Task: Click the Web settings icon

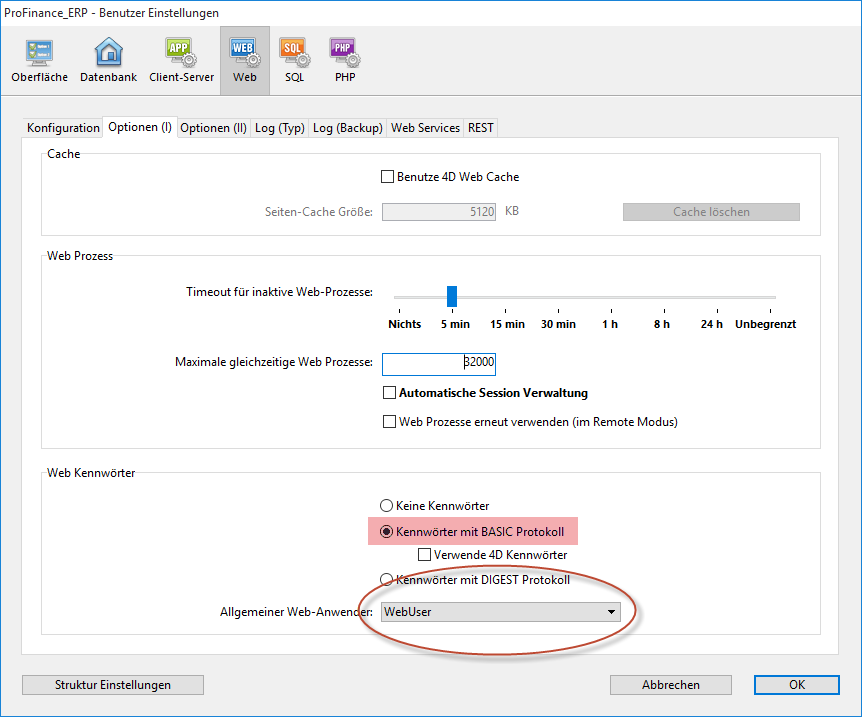Action: pos(244,60)
